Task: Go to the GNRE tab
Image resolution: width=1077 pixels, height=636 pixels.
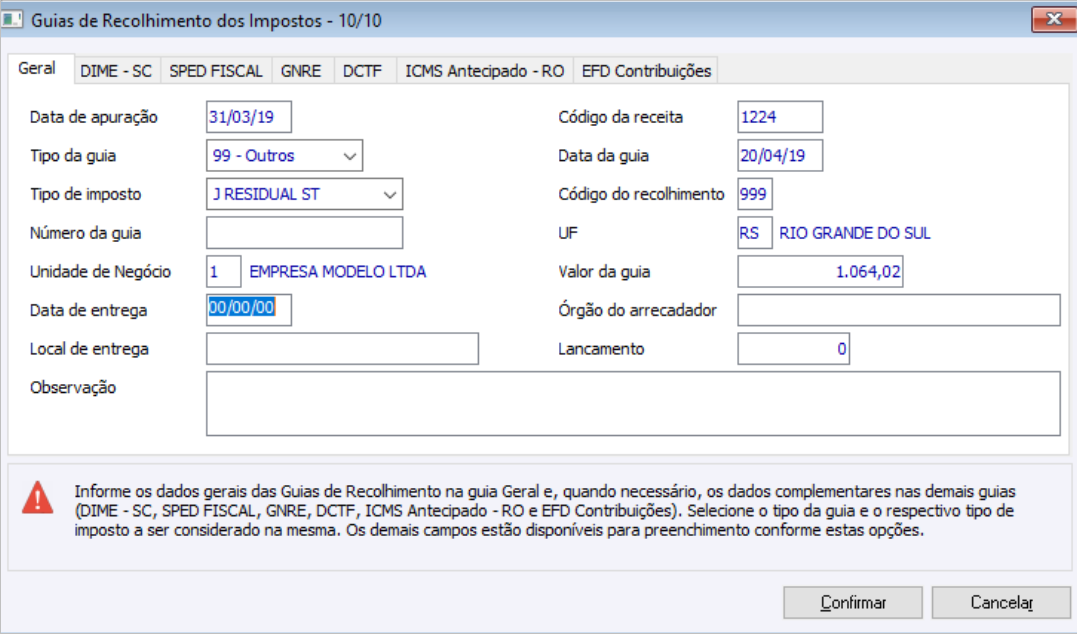Action: click(x=301, y=71)
